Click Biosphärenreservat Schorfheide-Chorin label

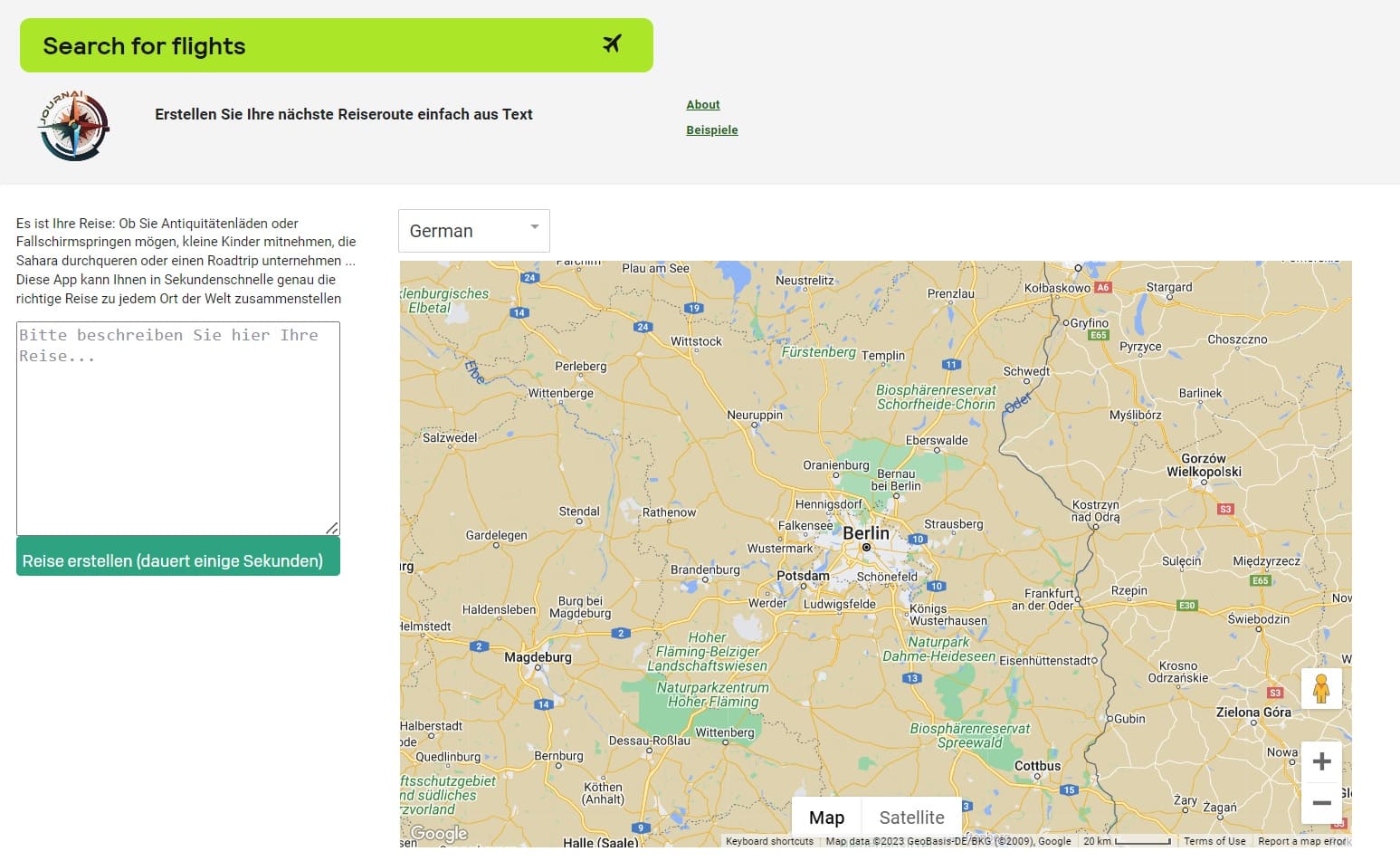coord(936,397)
